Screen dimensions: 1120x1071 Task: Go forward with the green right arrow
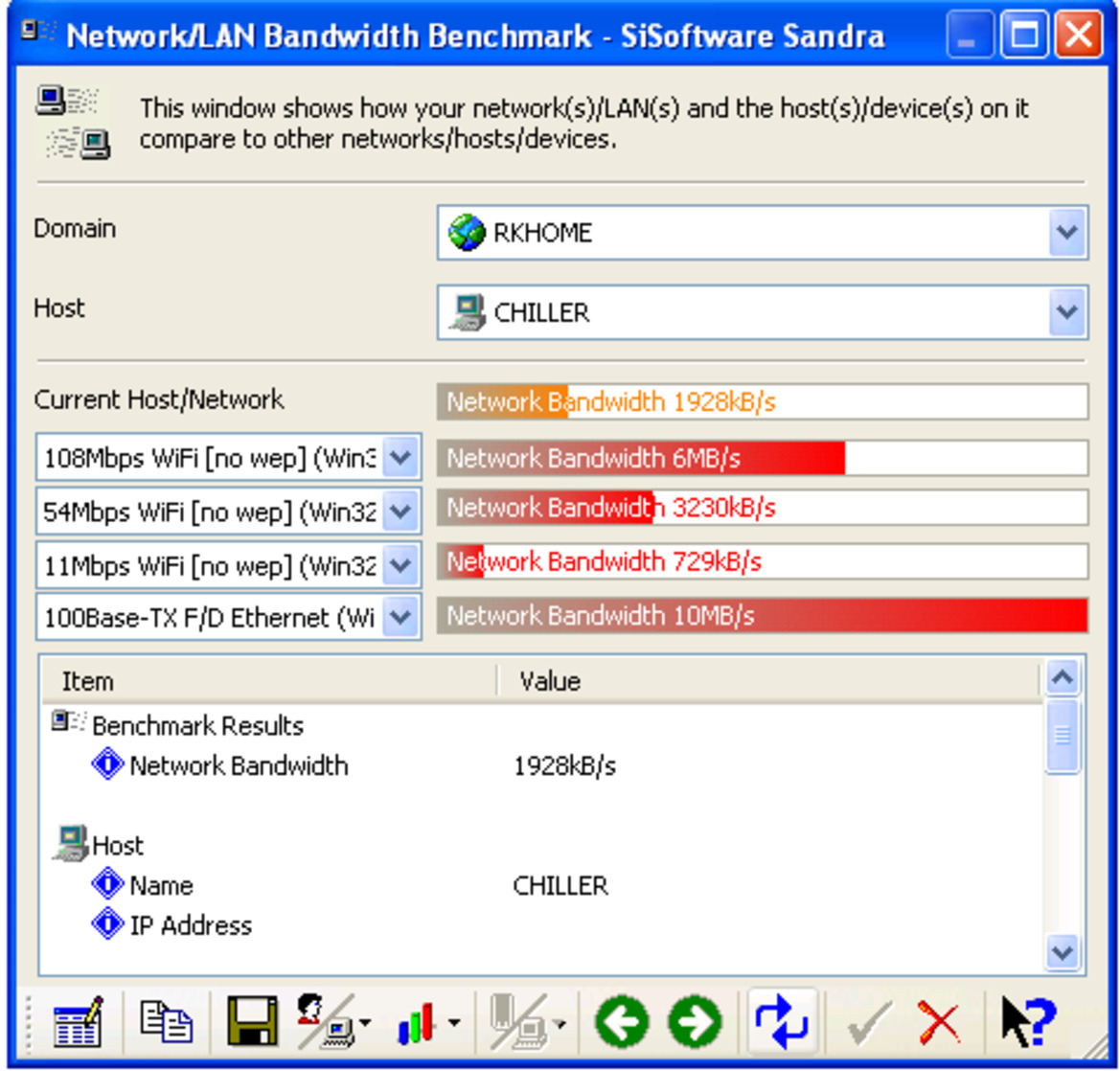[x=695, y=1022]
